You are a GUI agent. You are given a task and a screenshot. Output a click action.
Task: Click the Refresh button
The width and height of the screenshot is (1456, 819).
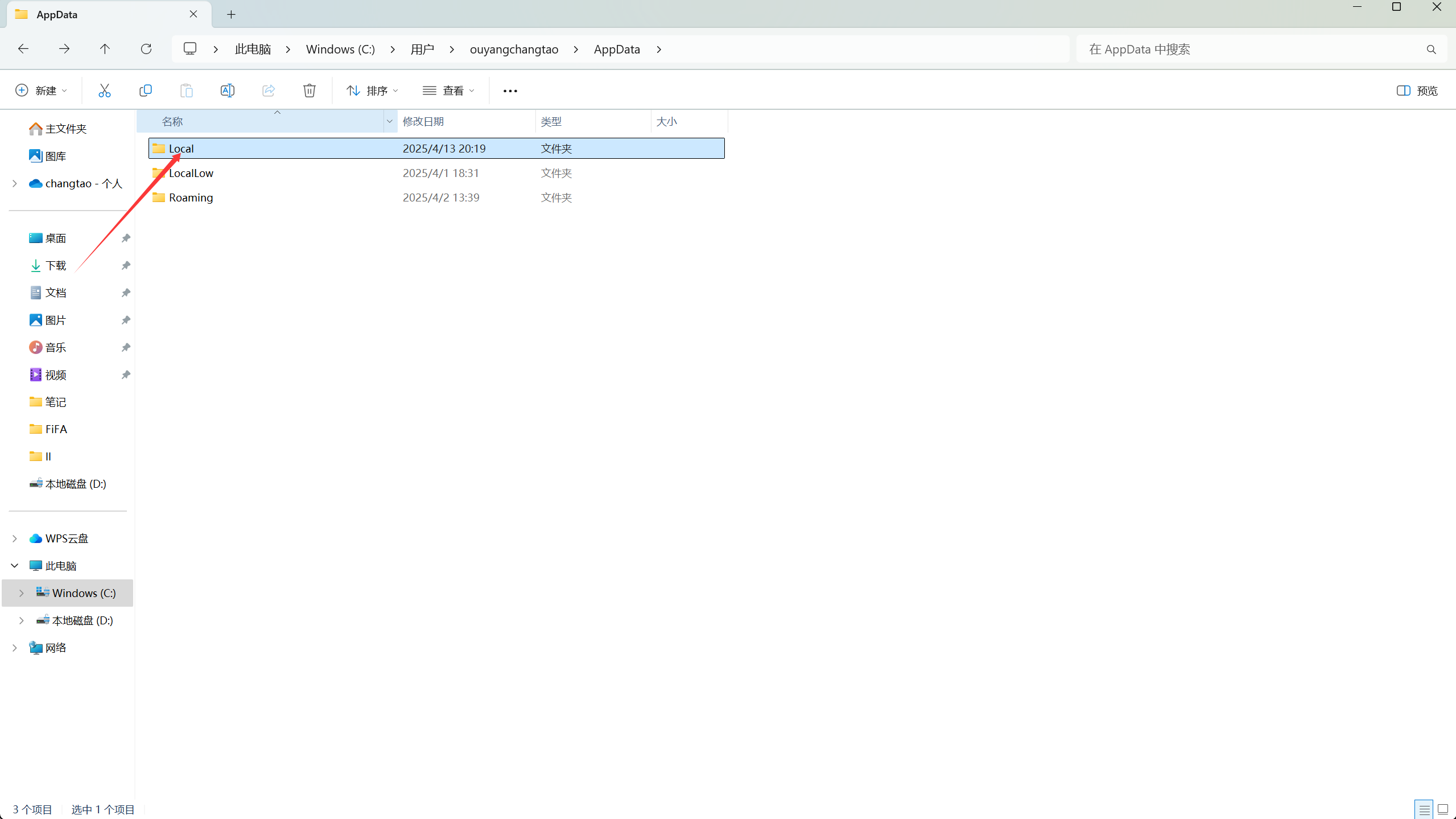[146, 49]
